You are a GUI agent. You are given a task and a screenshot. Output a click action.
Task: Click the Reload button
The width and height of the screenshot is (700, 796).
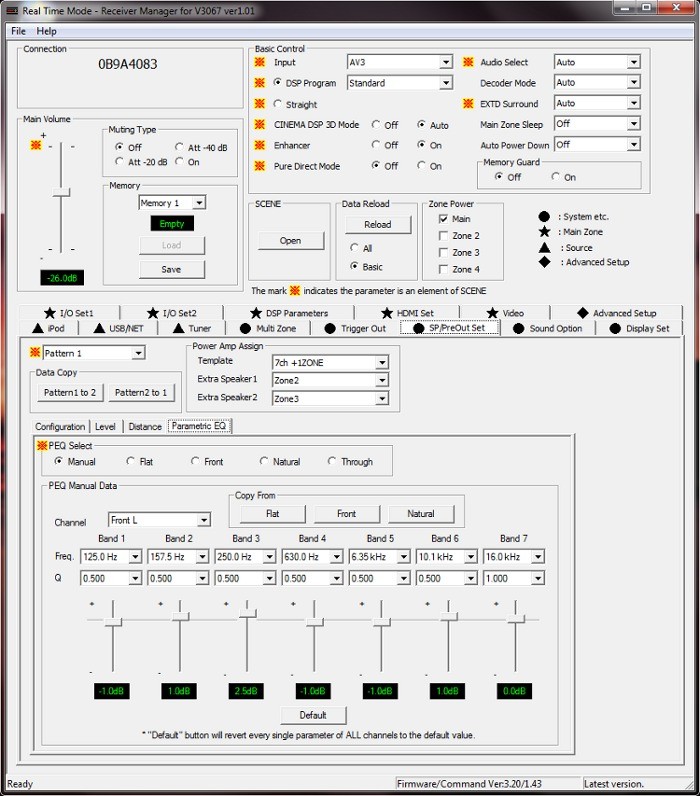click(378, 224)
